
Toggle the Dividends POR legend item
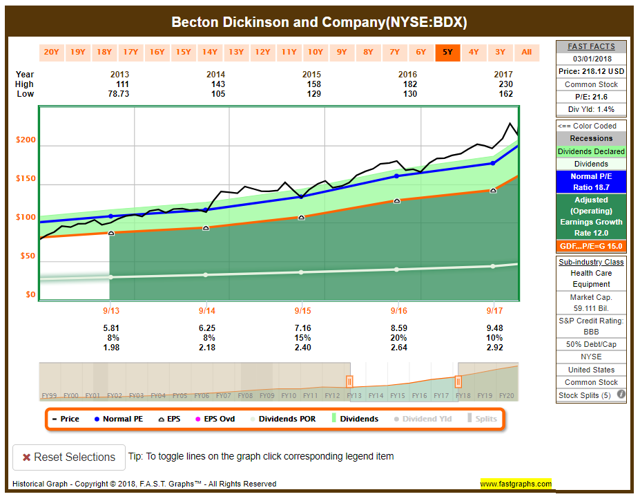tap(283, 419)
